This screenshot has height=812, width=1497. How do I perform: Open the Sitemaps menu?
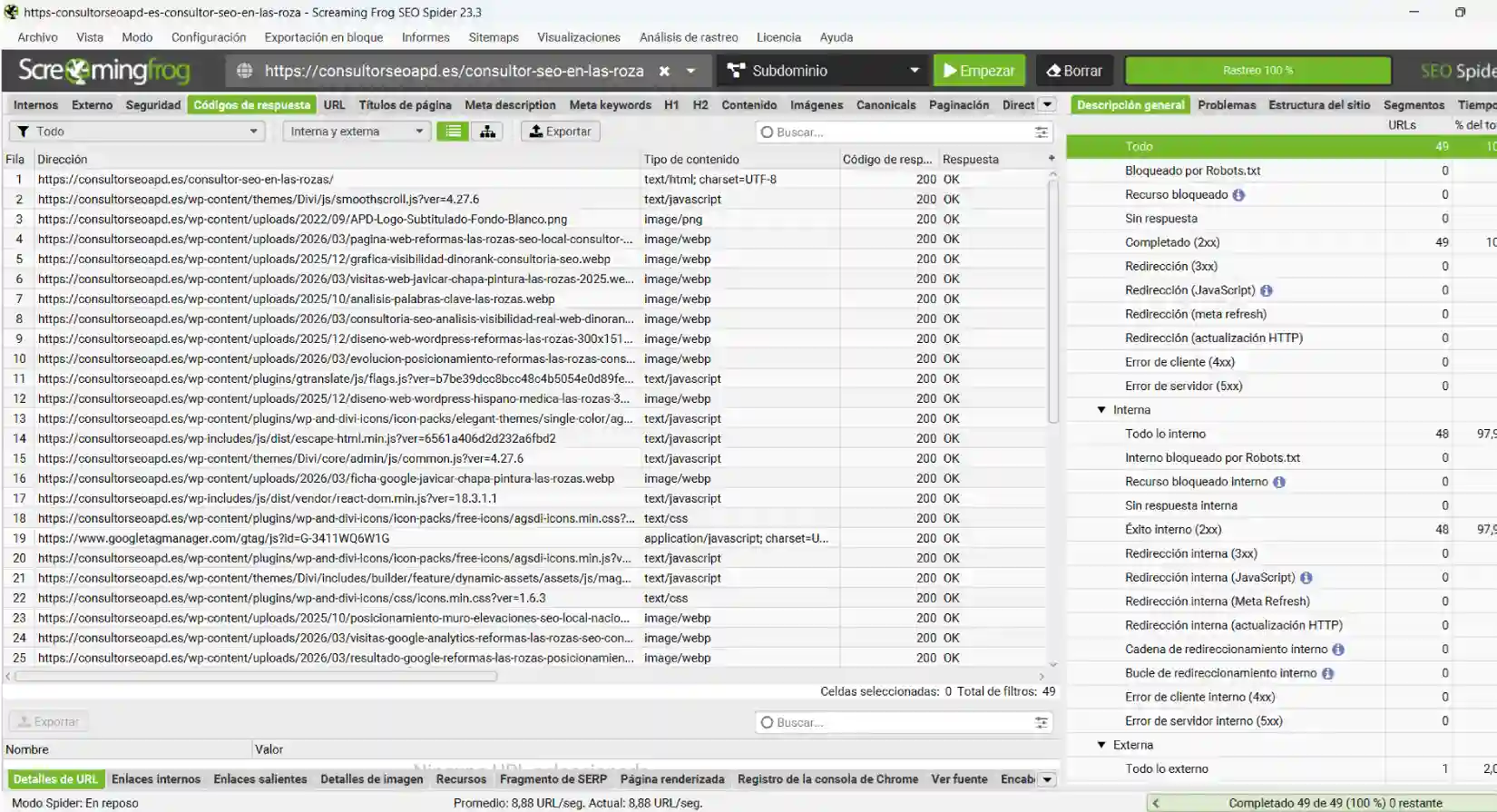(x=494, y=37)
